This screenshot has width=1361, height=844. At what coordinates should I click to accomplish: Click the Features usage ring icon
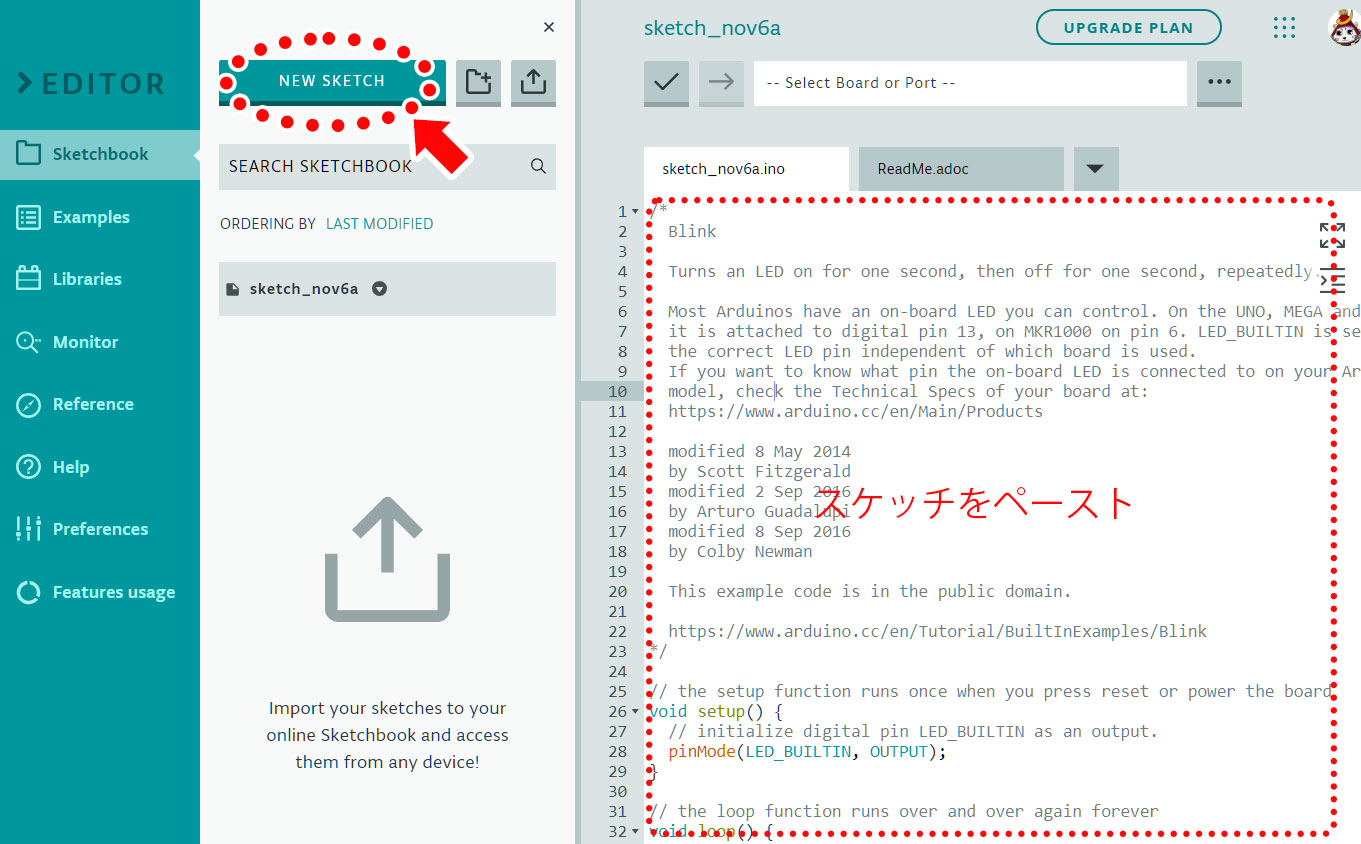click(x=29, y=592)
